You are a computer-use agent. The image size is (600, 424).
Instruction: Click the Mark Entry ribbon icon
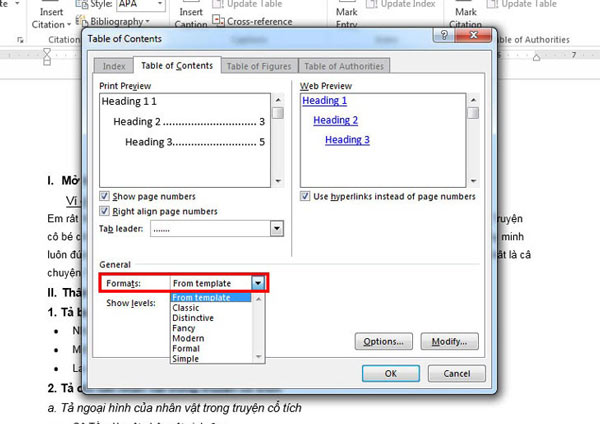click(x=345, y=15)
